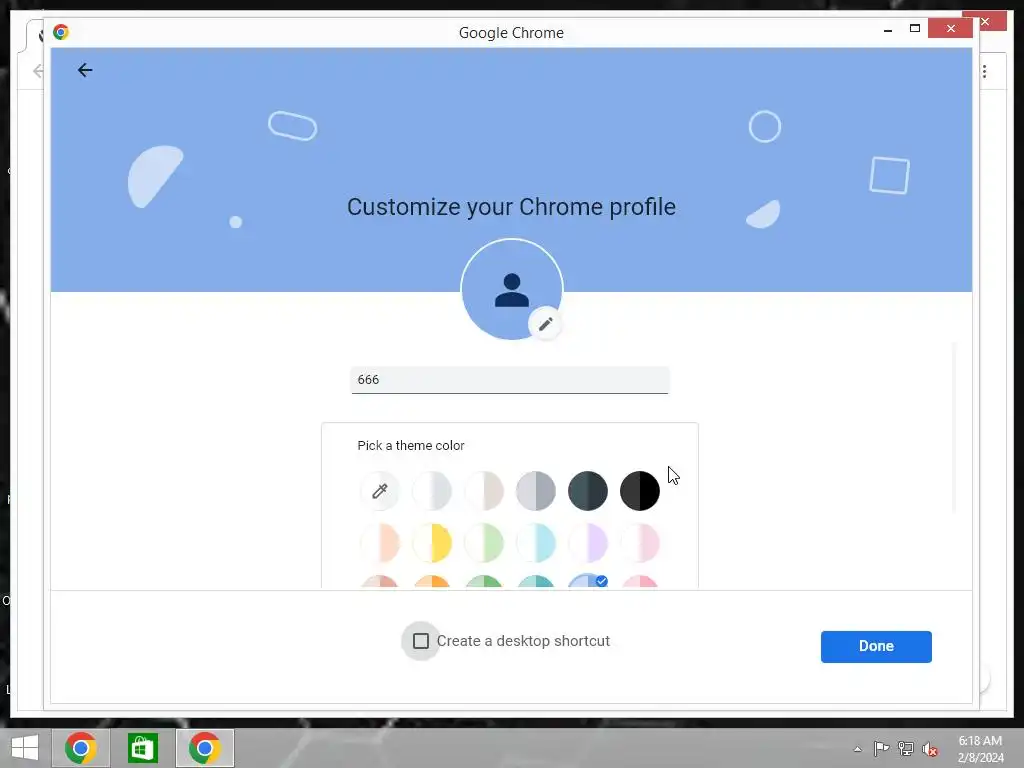The width and height of the screenshot is (1024, 768).
Task: Choose the light cyan theme color
Action: (536, 543)
